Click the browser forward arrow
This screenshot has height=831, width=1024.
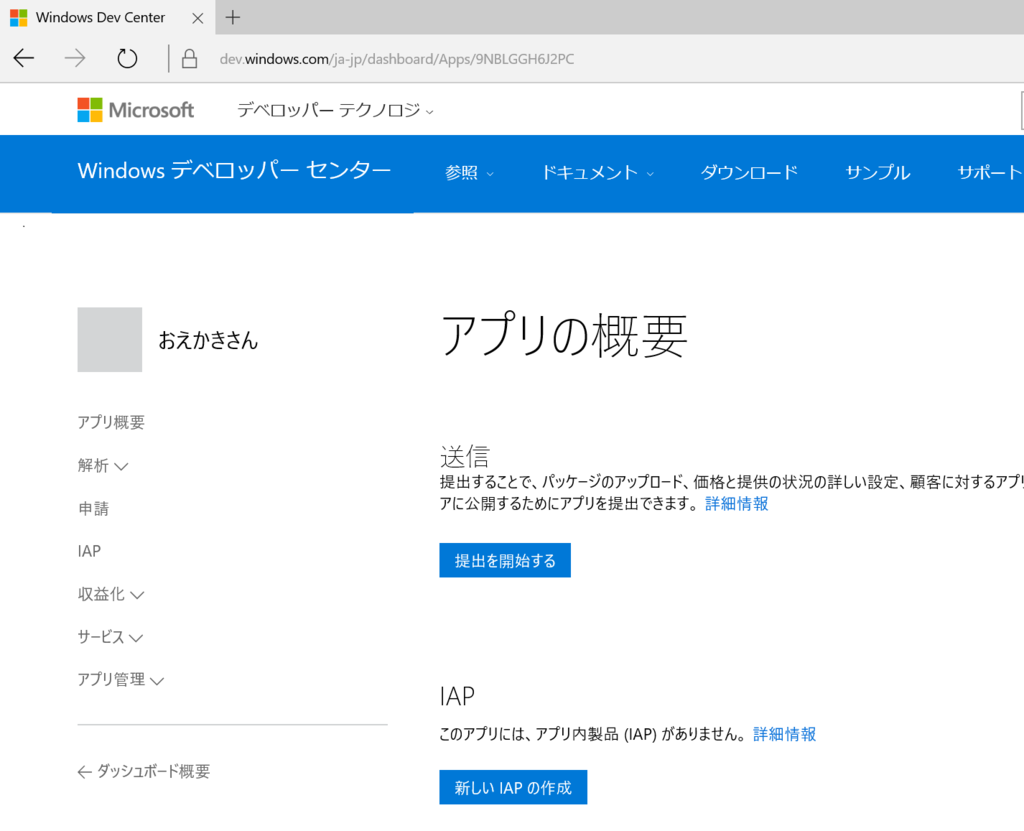[x=75, y=58]
